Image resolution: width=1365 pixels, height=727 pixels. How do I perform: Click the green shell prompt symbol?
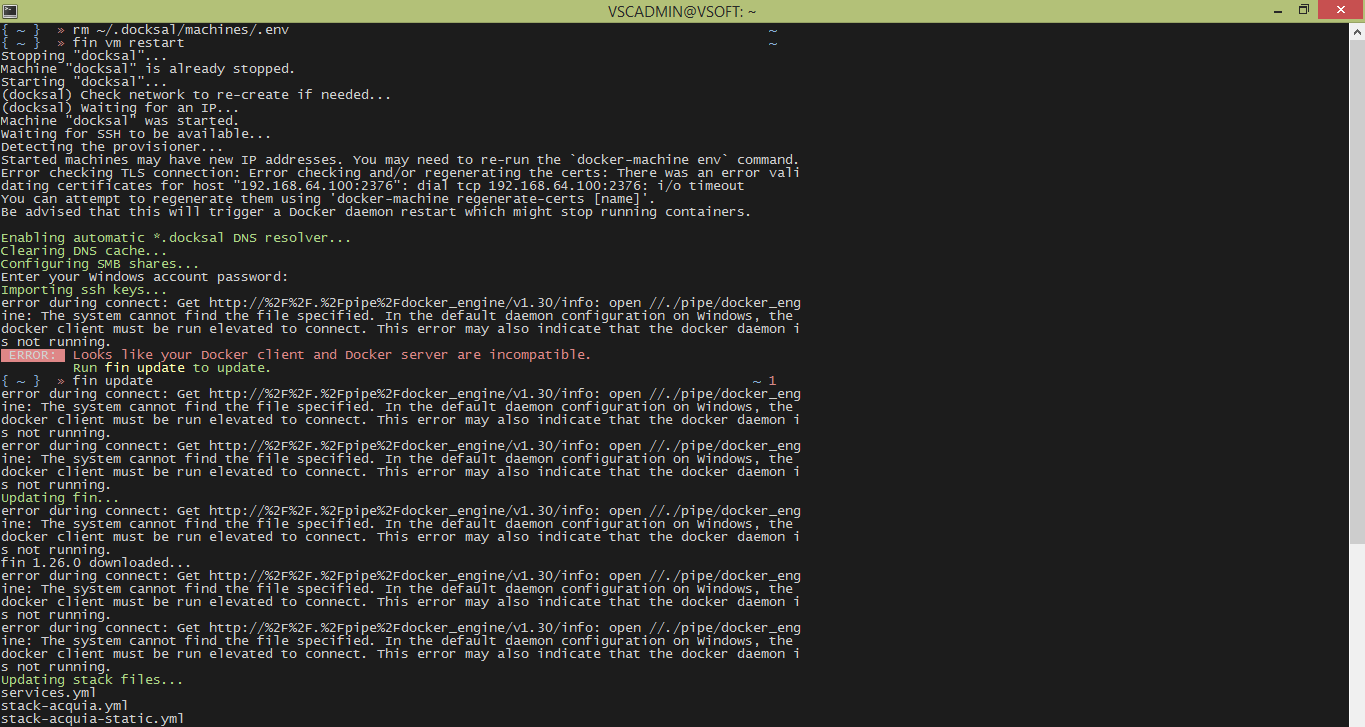60,29
